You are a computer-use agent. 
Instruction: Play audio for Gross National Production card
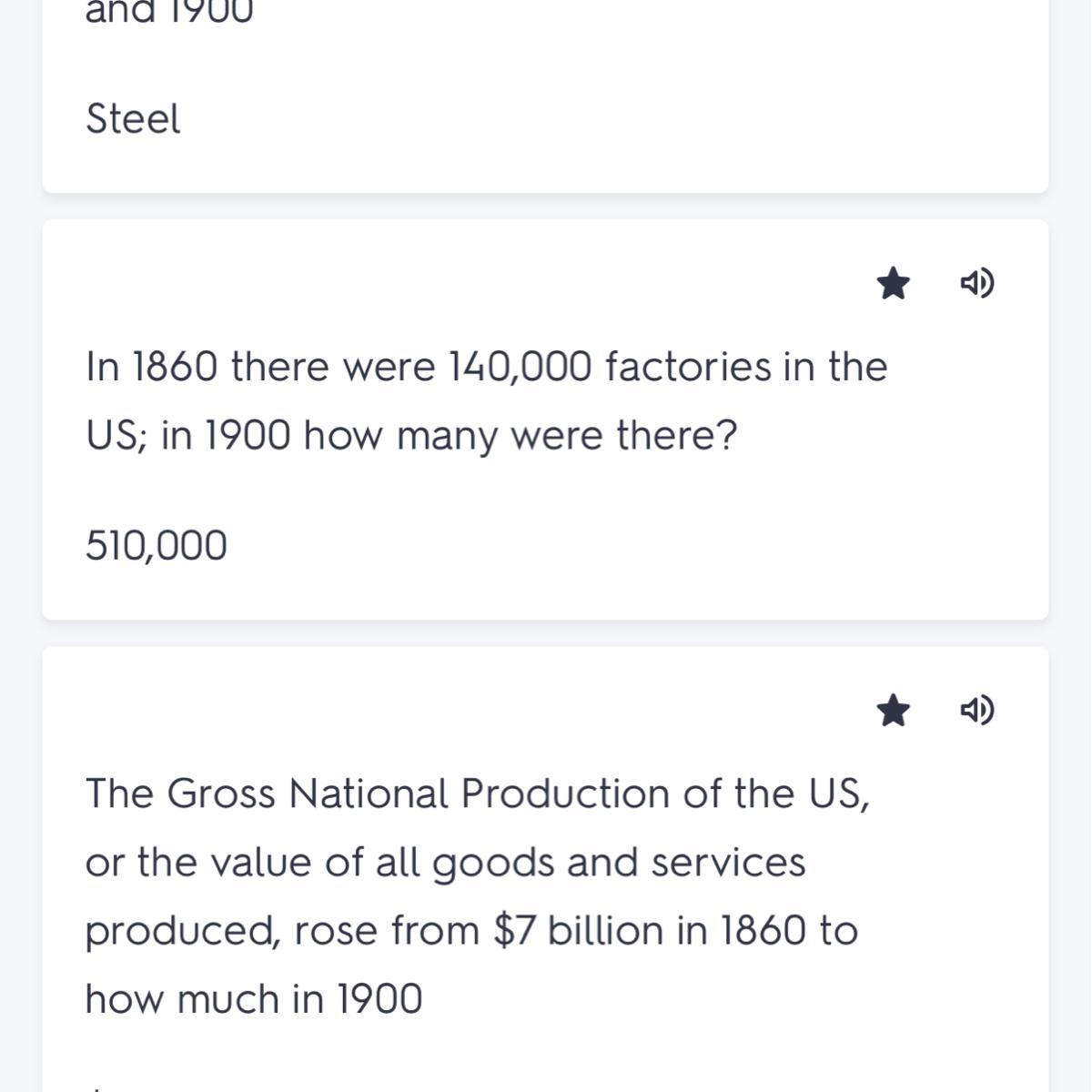[x=977, y=710]
